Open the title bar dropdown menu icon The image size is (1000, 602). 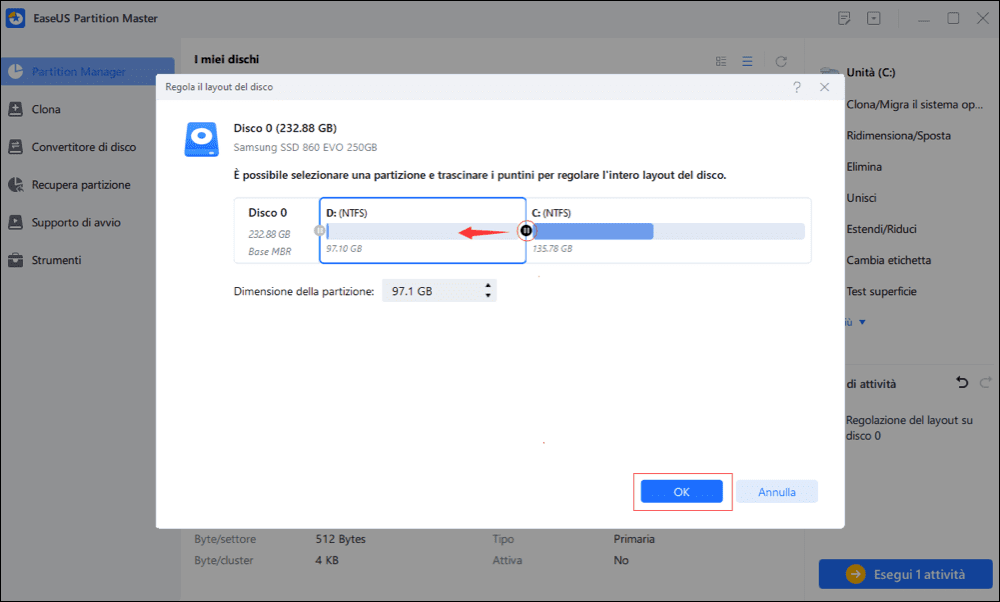[874, 18]
